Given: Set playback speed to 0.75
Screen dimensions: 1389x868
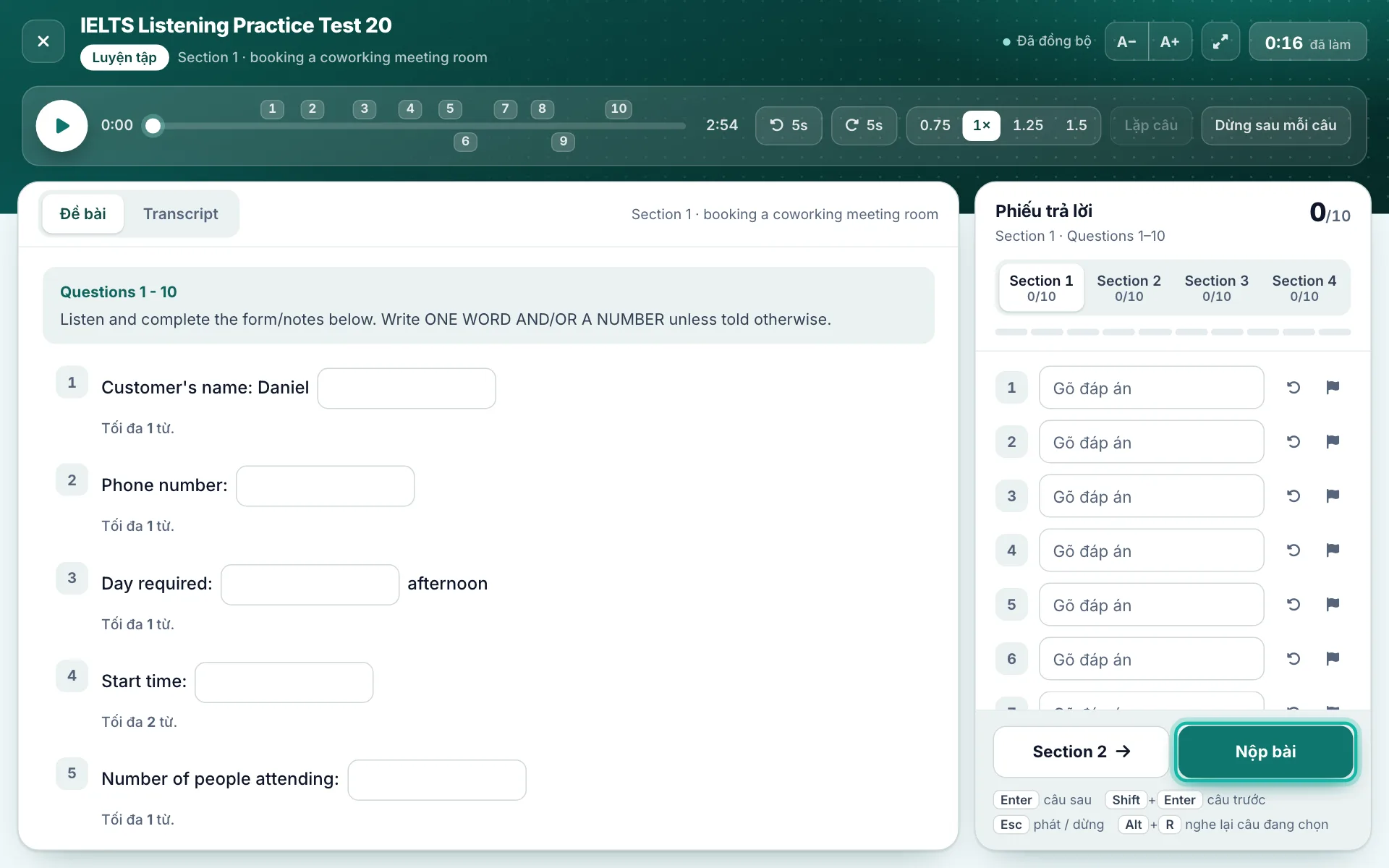Looking at the screenshot, I should pos(935,126).
